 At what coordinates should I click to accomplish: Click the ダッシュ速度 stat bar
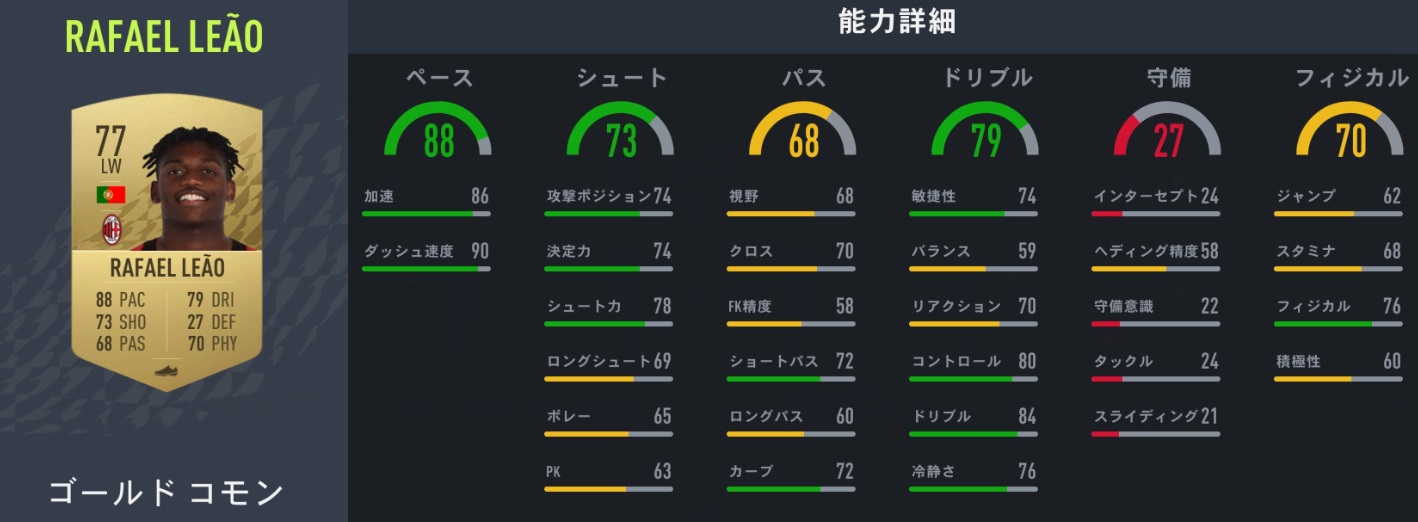tap(426, 269)
